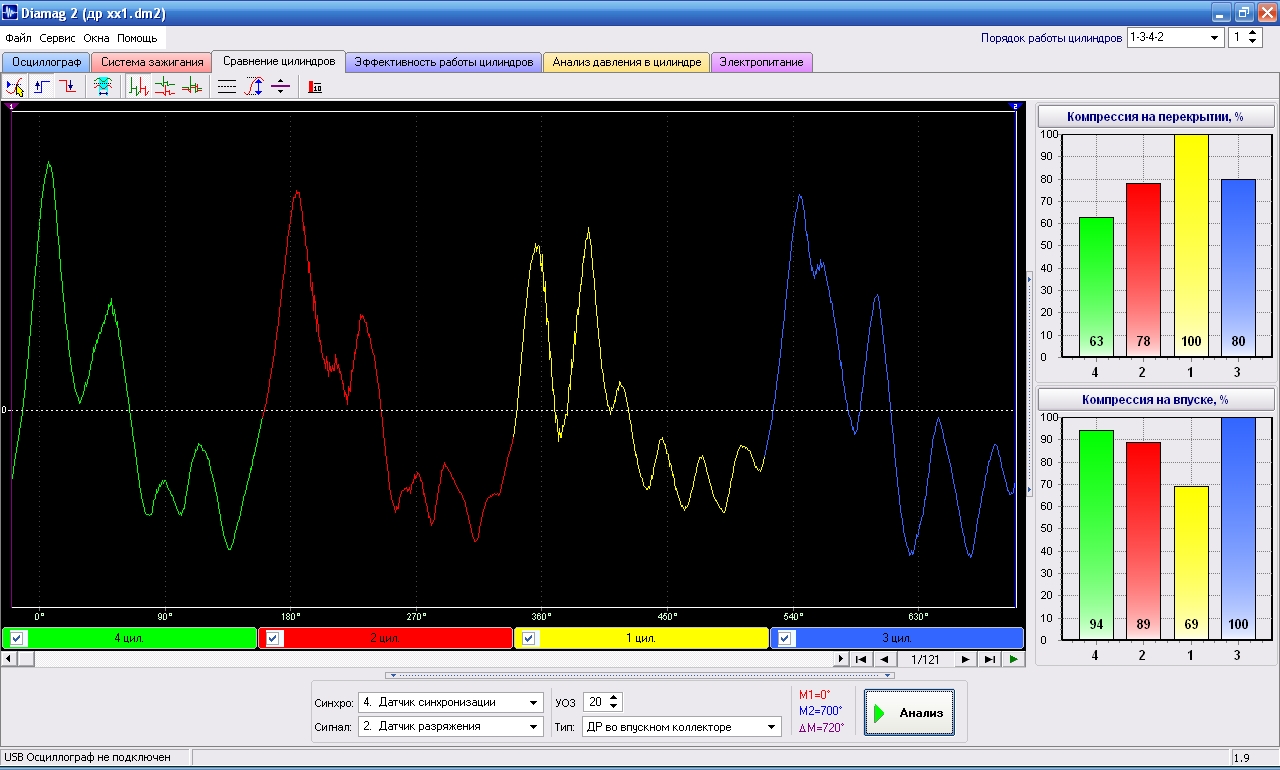
Task: Increase the firing order cylinder number
Action: tap(1254, 32)
